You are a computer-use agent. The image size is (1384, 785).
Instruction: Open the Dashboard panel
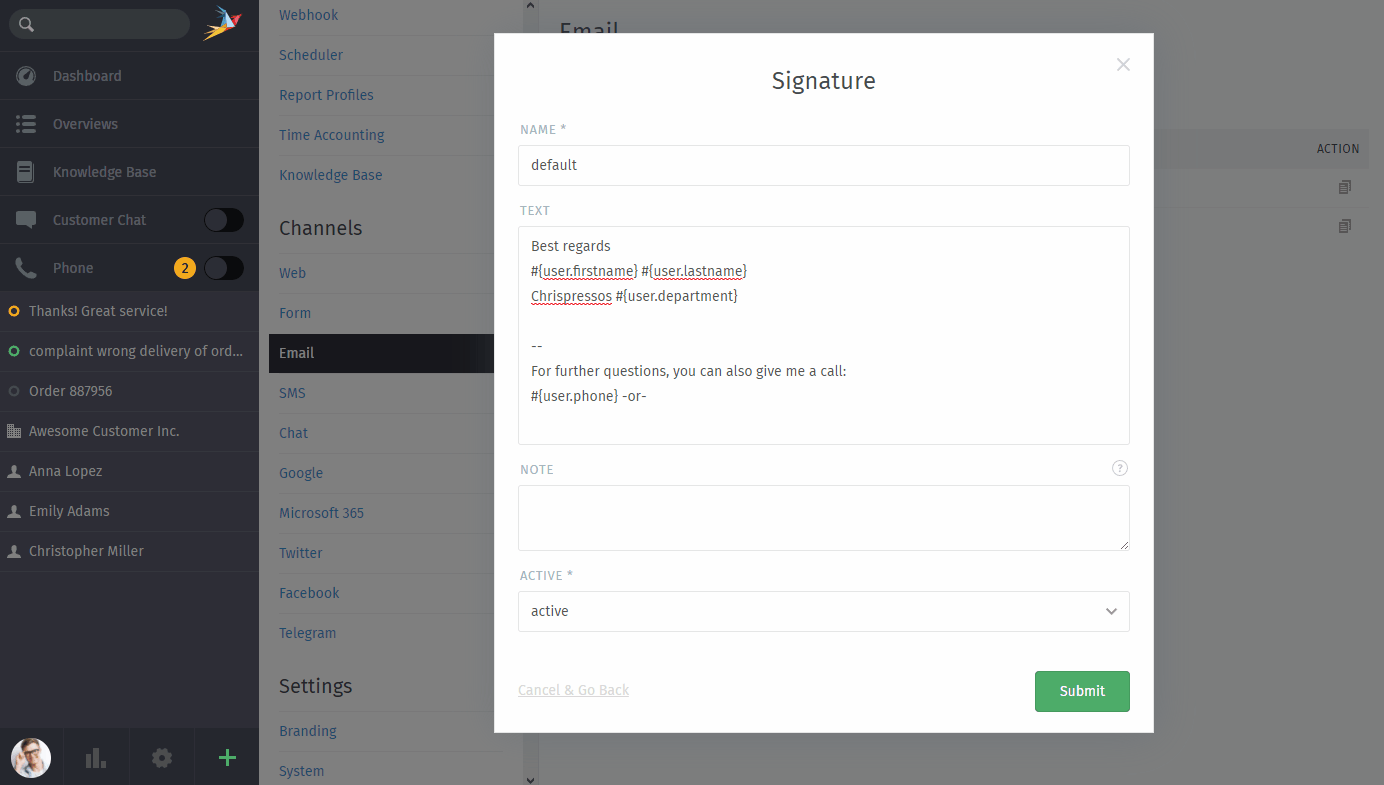(x=87, y=75)
